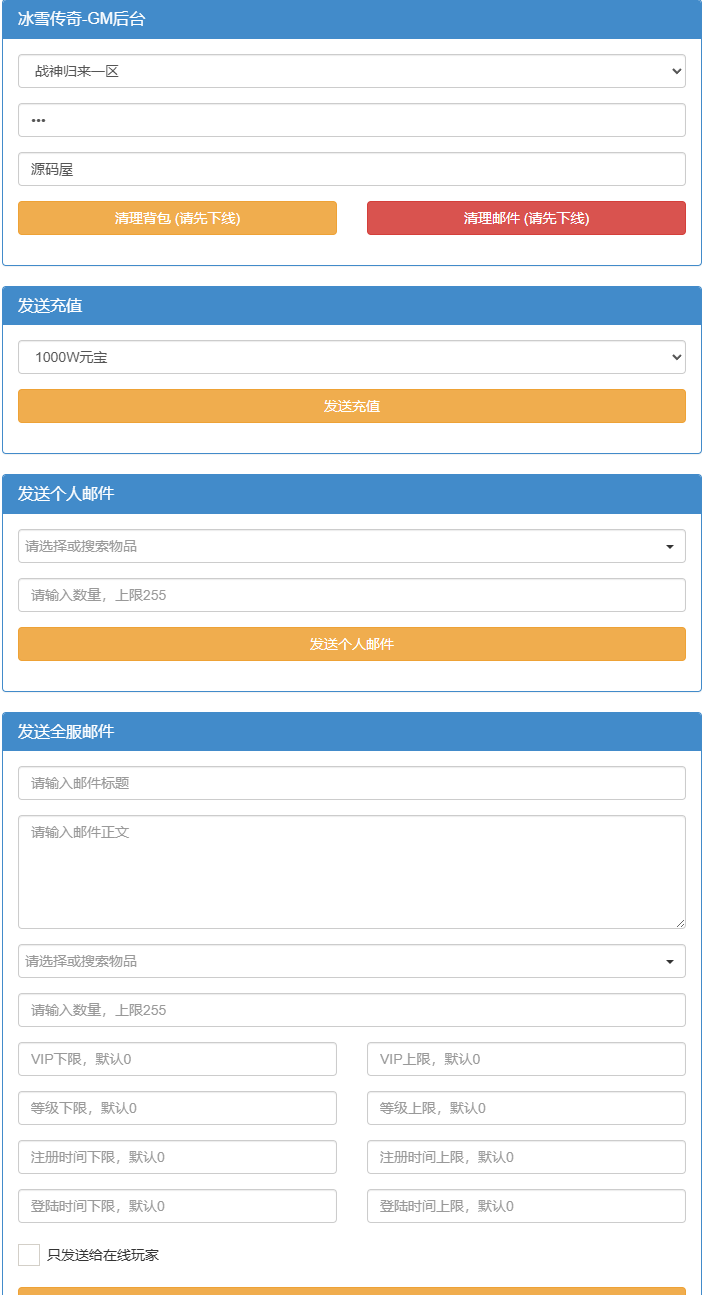Click quantity field in 发送全服邮件 section
704x1295 pixels.
352,1010
